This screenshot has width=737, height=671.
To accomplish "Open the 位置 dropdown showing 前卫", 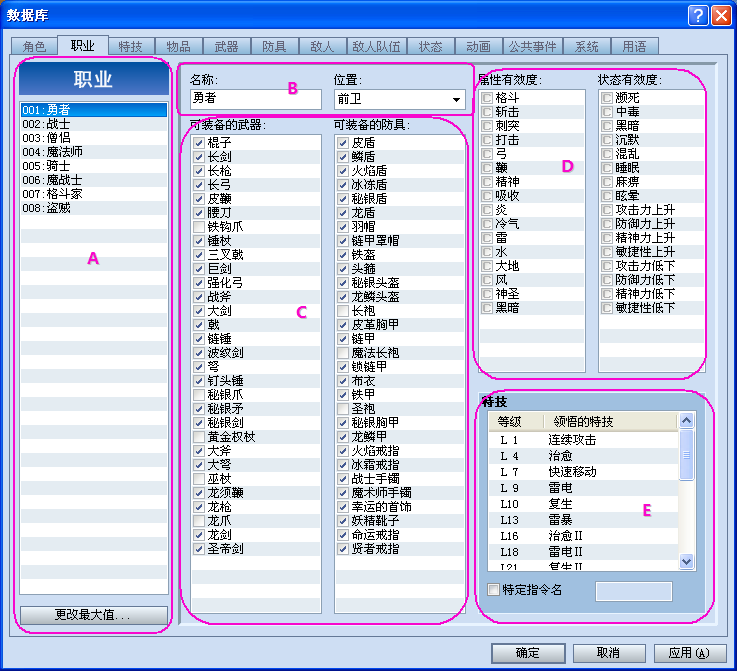I will pos(400,99).
